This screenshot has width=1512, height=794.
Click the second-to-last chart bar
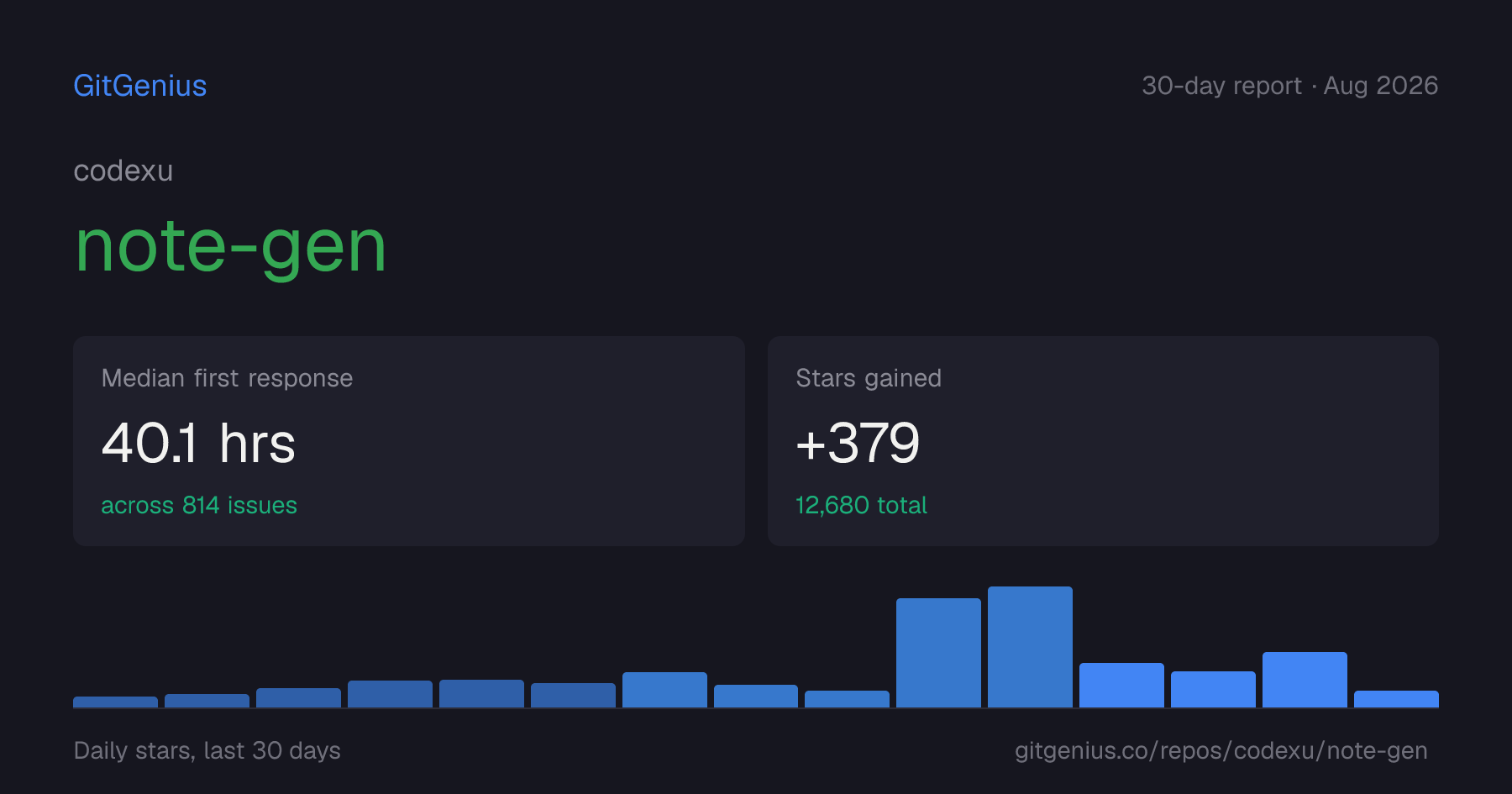tap(1305, 680)
